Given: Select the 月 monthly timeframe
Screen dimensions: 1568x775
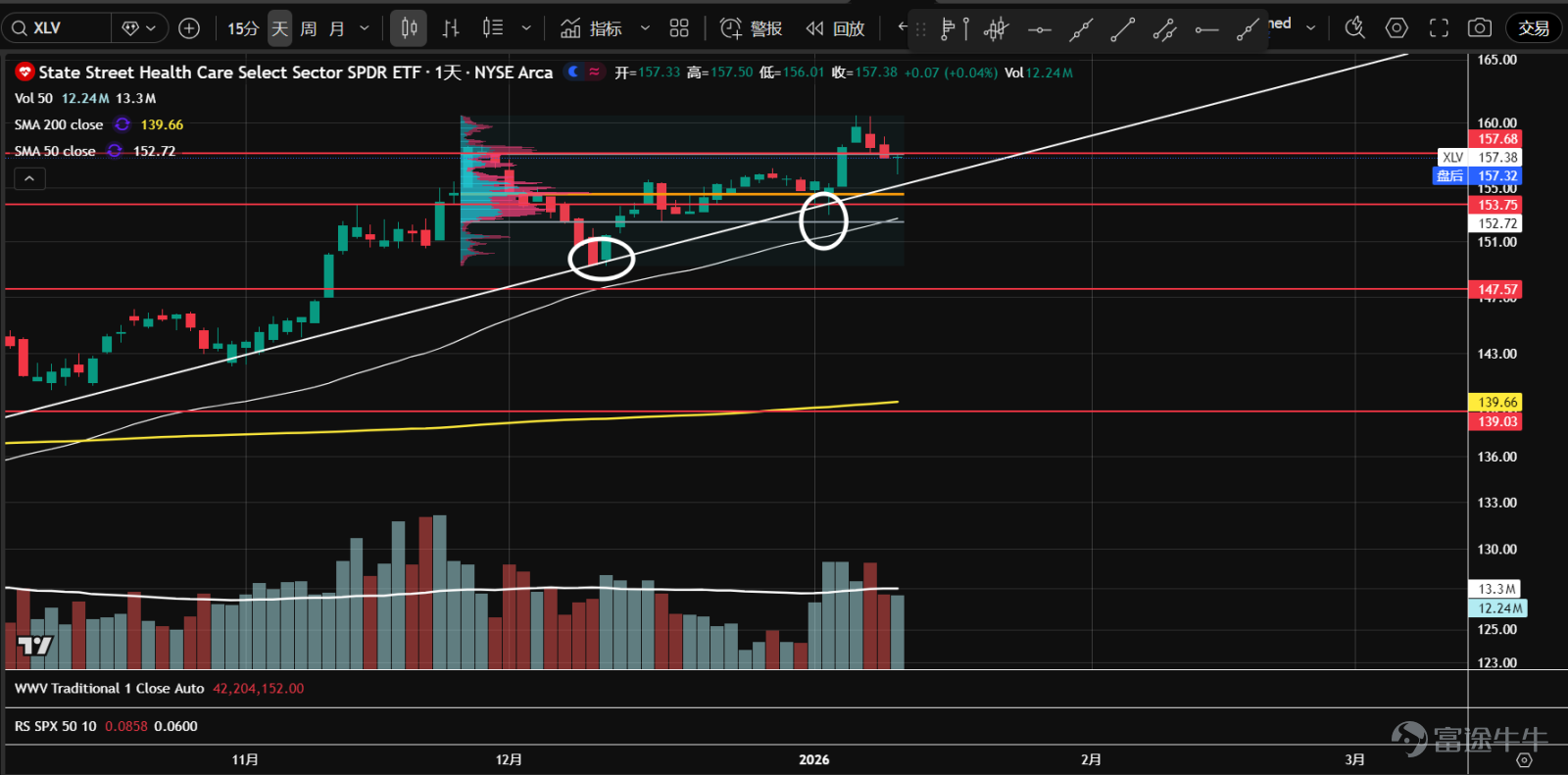Looking at the screenshot, I should (337, 28).
